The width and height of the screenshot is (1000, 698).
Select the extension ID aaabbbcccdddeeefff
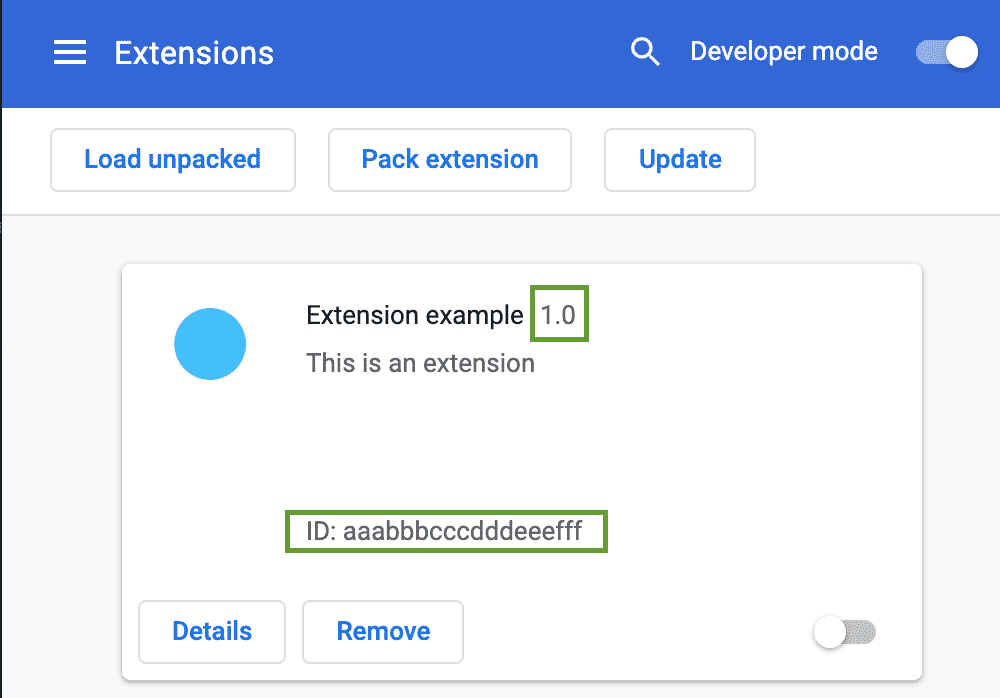point(446,531)
